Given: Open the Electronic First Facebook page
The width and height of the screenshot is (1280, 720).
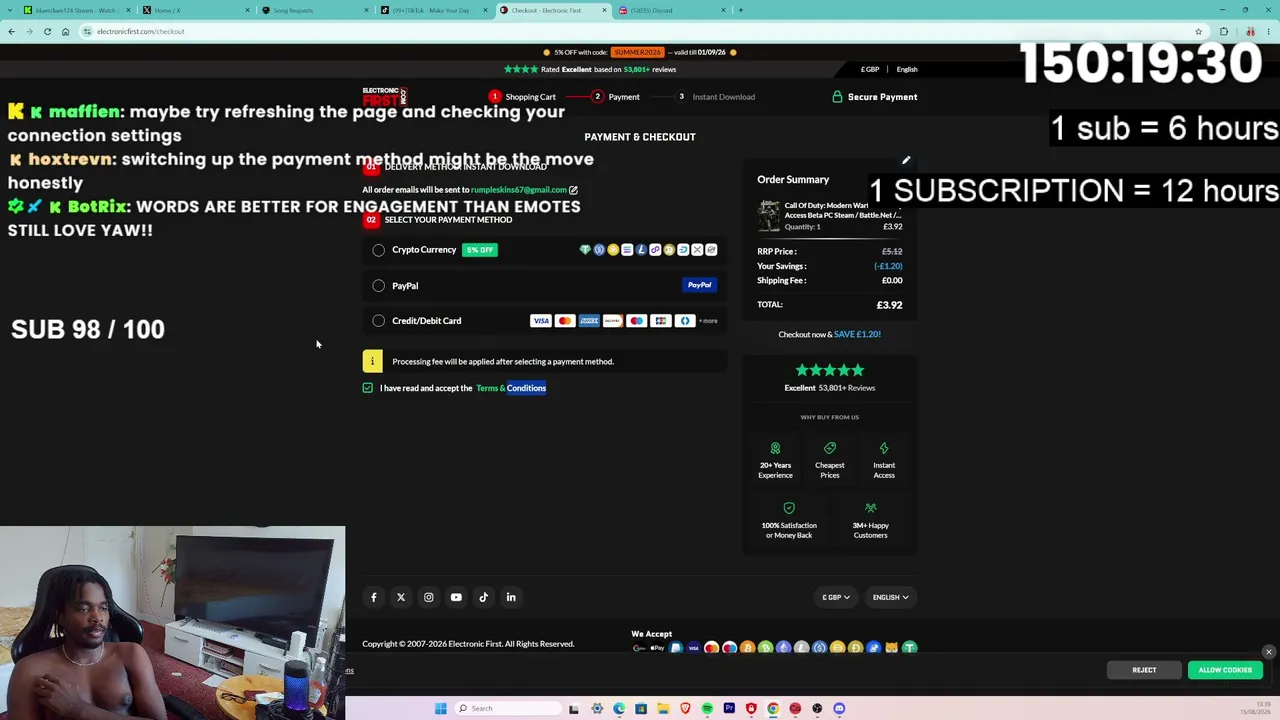Looking at the screenshot, I should 374,597.
